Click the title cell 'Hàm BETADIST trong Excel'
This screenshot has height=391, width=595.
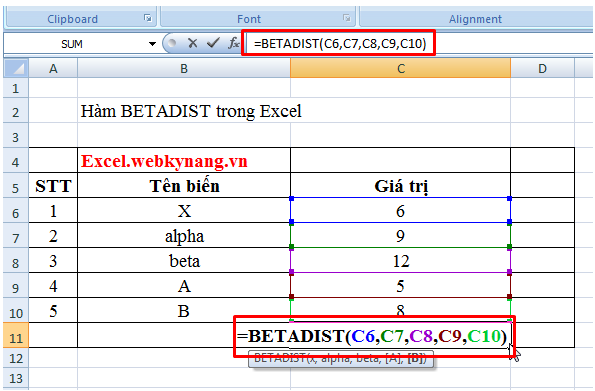[184, 111]
